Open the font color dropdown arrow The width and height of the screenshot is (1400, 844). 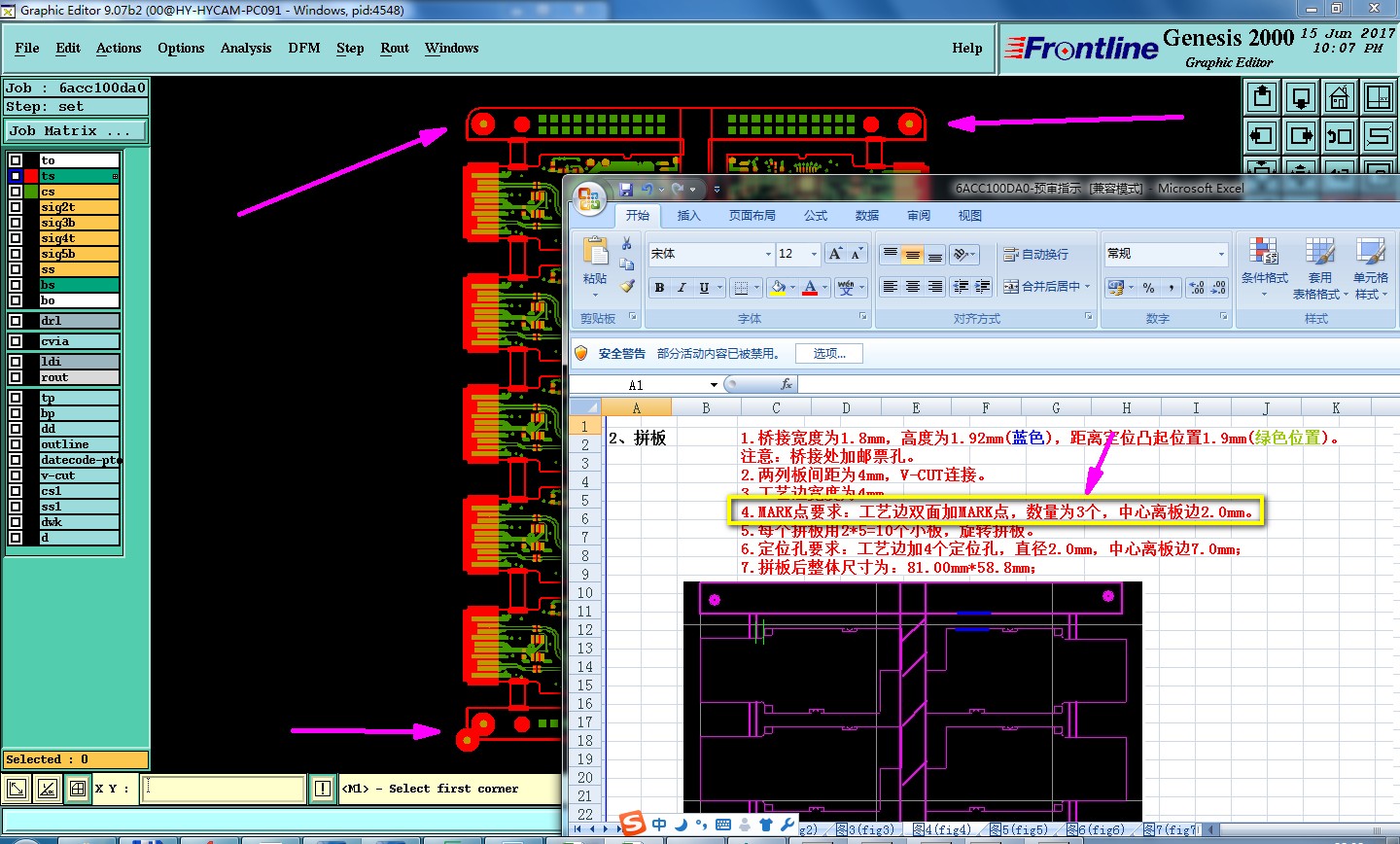(x=825, y=288)
